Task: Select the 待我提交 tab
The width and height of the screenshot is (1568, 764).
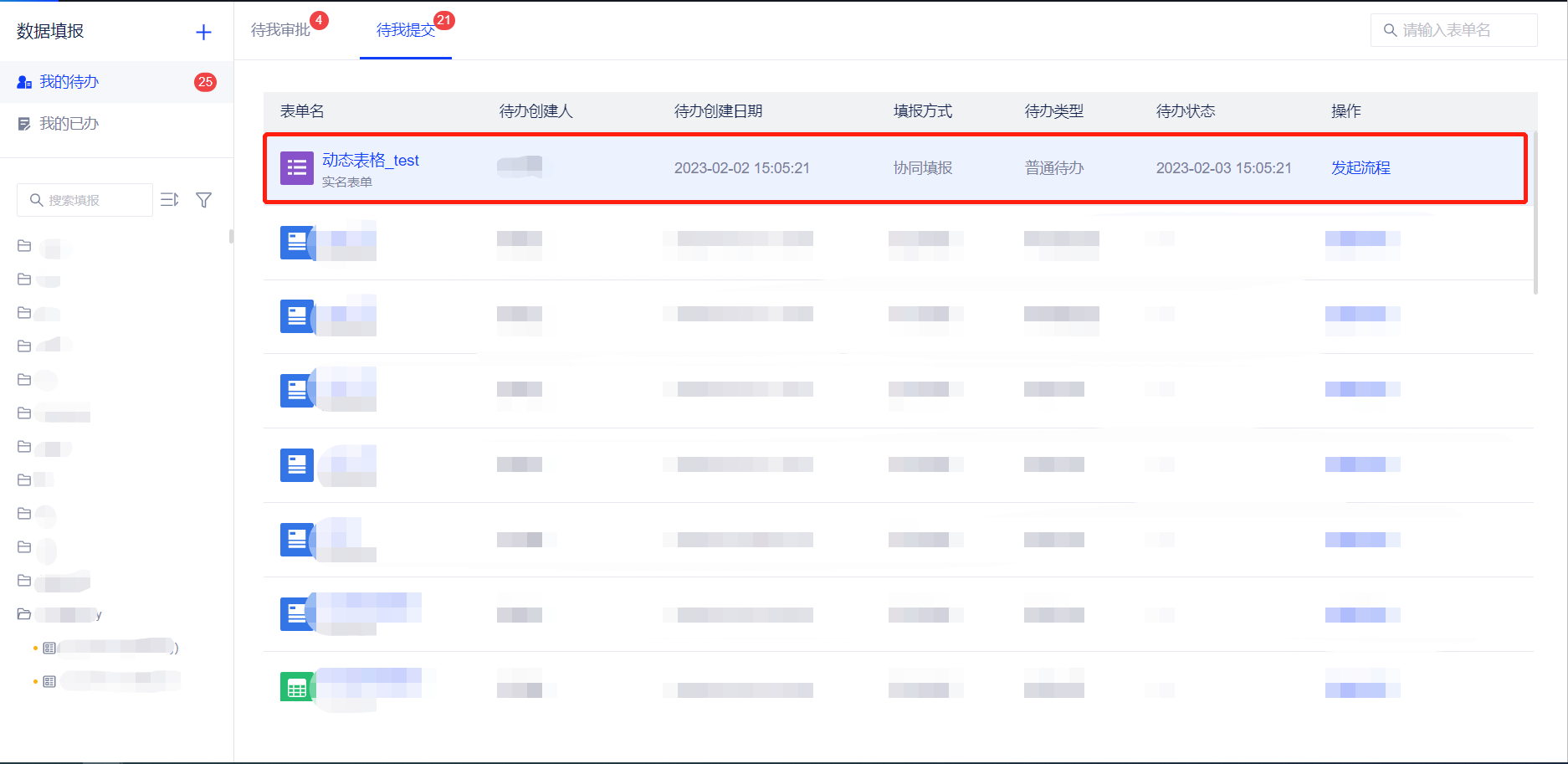Action: pos(406,30)
